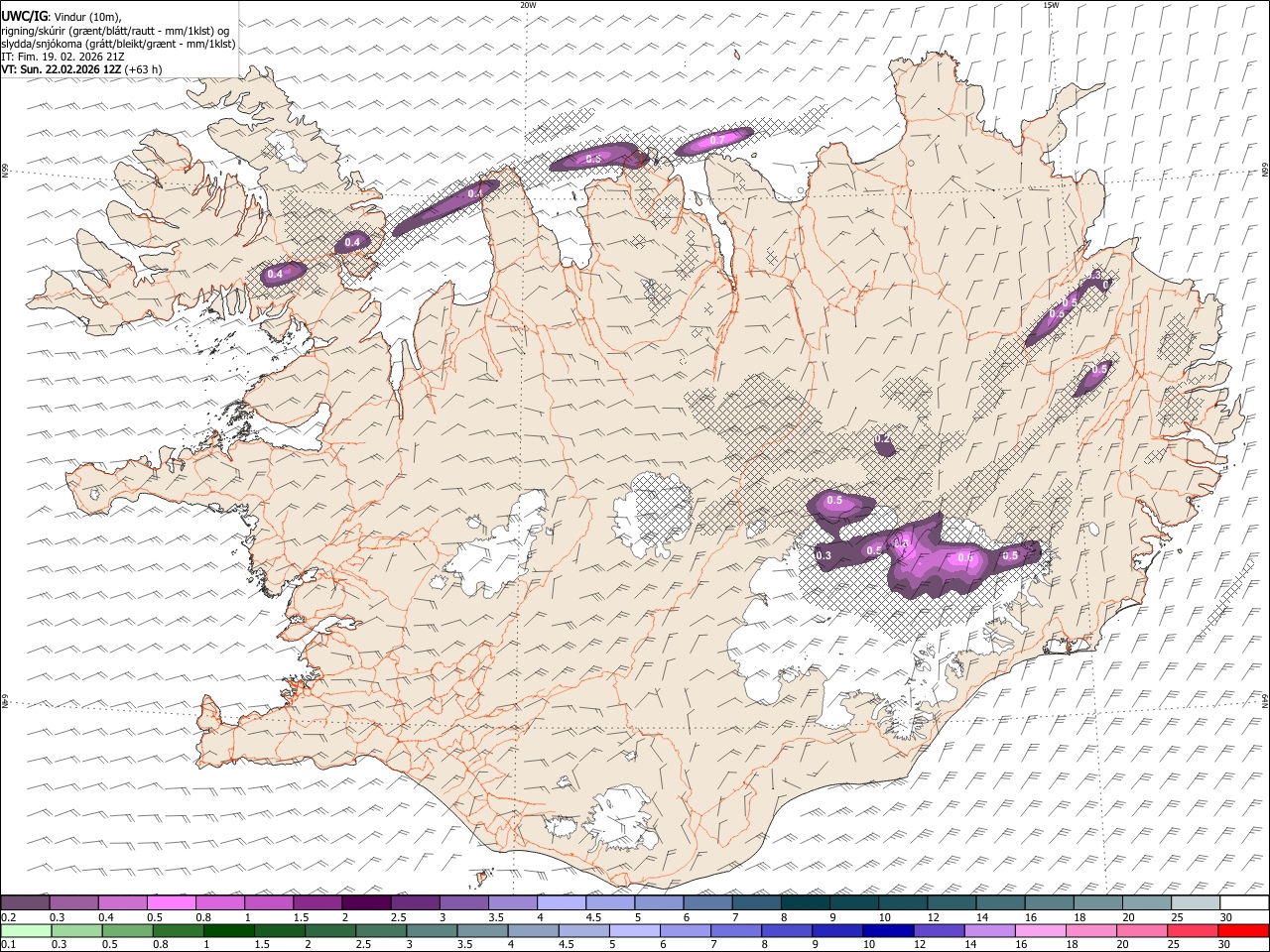Viewport: 1270px width, 952px height.
Task: Click the '0.7' contour label on north coast
Action: pyautogui.click(x=716, y=140)
